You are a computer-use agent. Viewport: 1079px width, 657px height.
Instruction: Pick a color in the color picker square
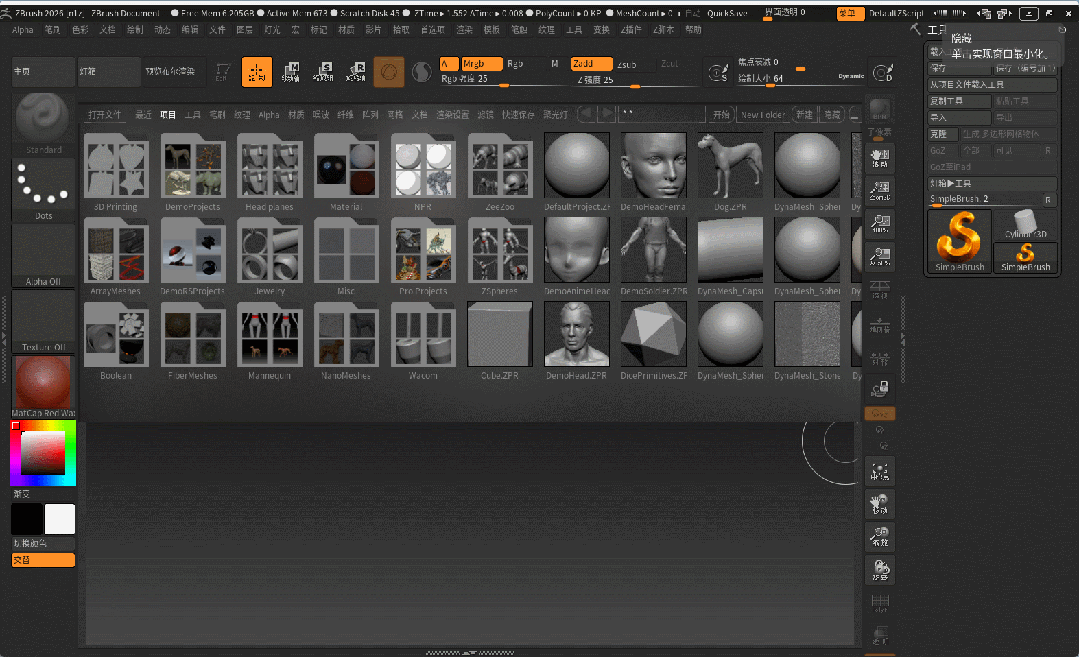(x=43, y=453)
